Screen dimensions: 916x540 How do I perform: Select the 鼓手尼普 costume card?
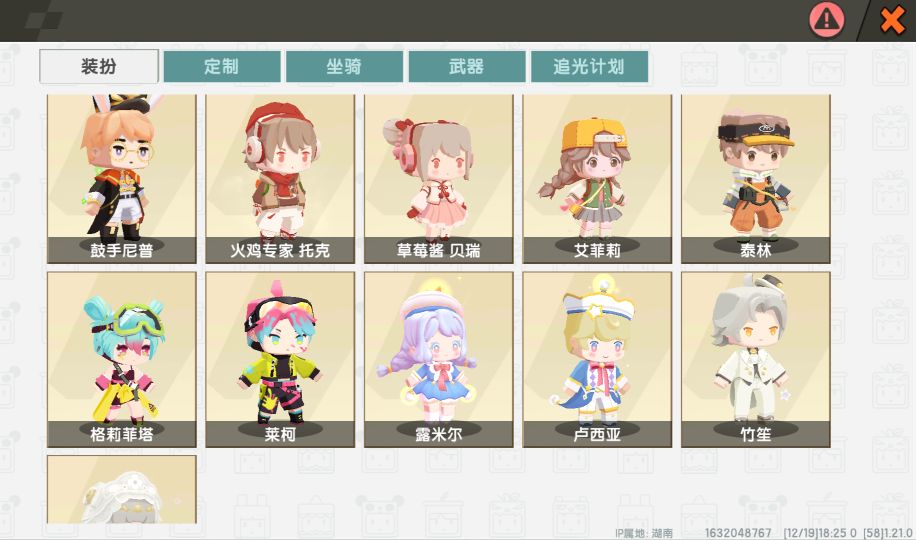point(122,179)
